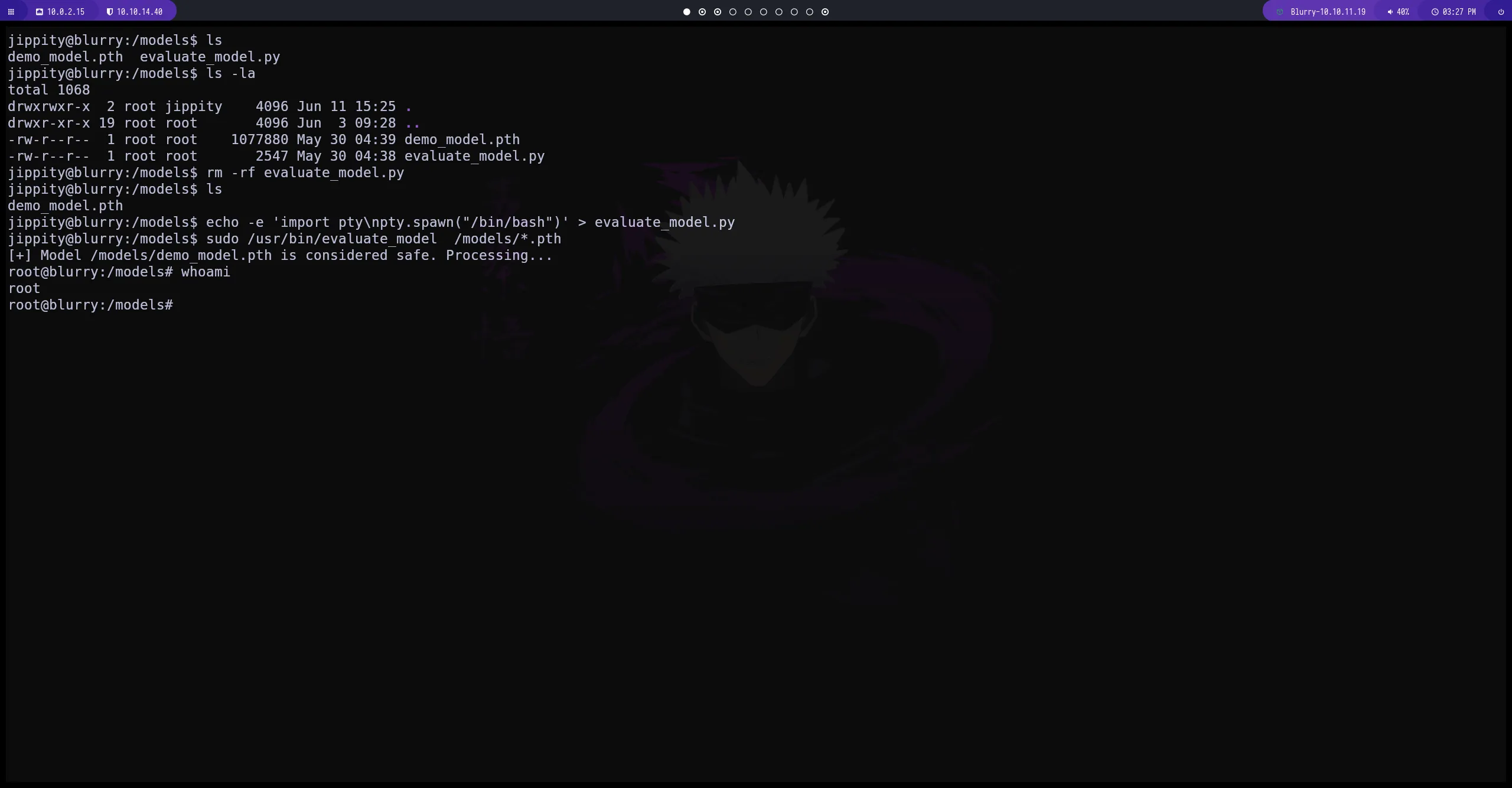Click the 10.10.14.40 VPN address text
Image resolution: width=1512 pixels, height=788 pixels.
click(x=139, y=12)
